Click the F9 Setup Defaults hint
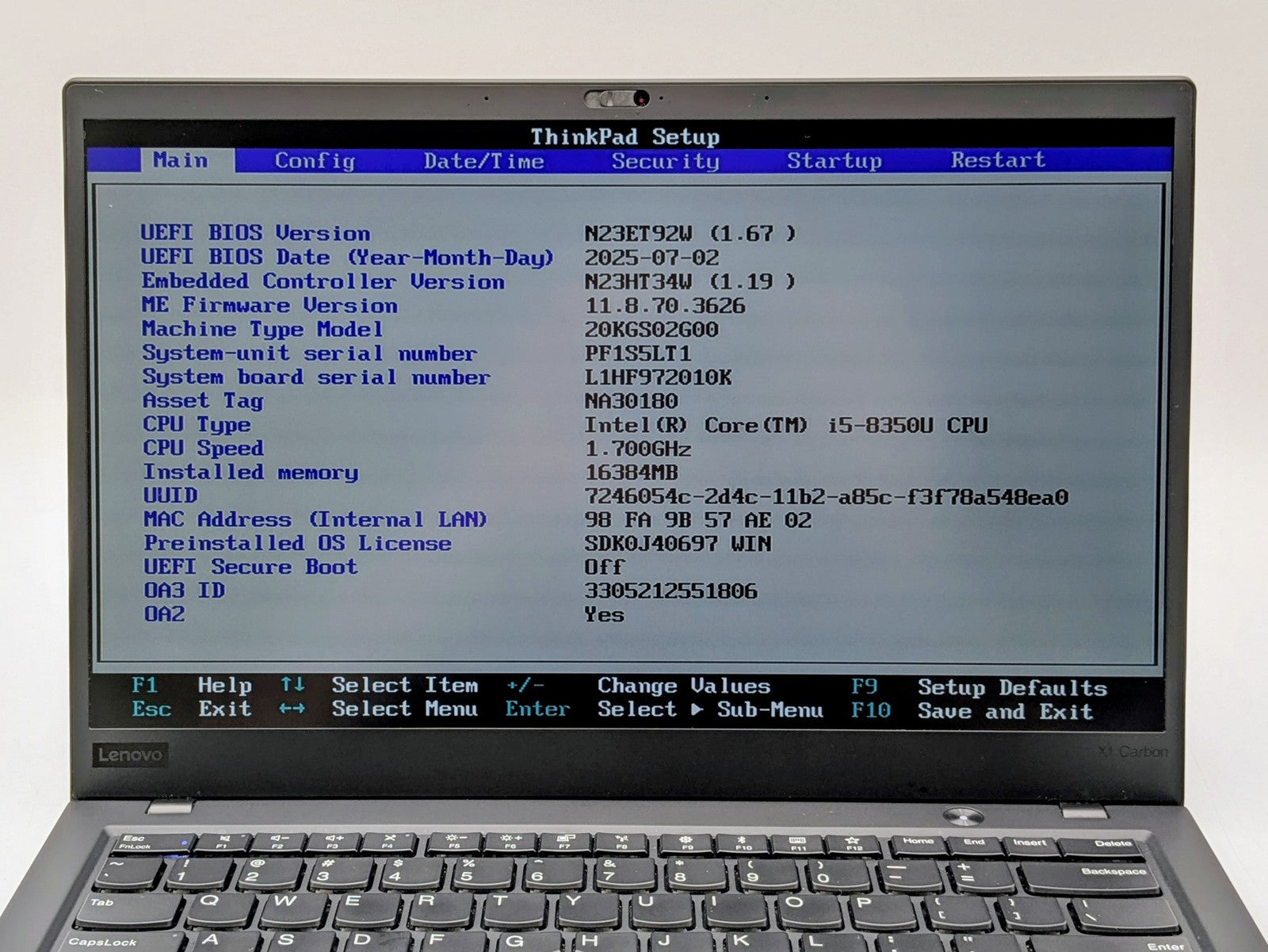Screen dimensions: 1268x952 980,687
